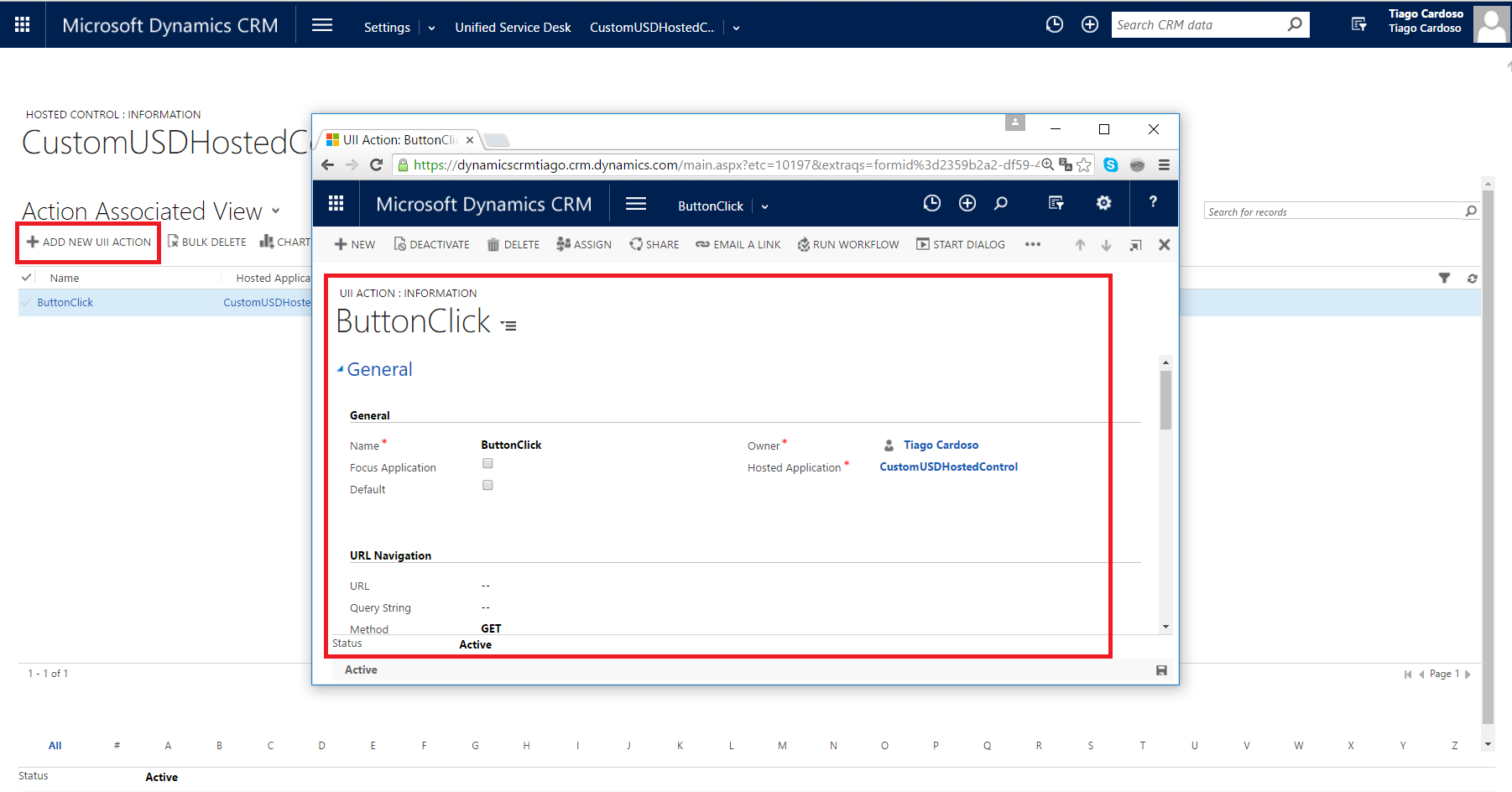The image size is (1512, 792).
Task: Collapse the General section
Action: point(341,369)
